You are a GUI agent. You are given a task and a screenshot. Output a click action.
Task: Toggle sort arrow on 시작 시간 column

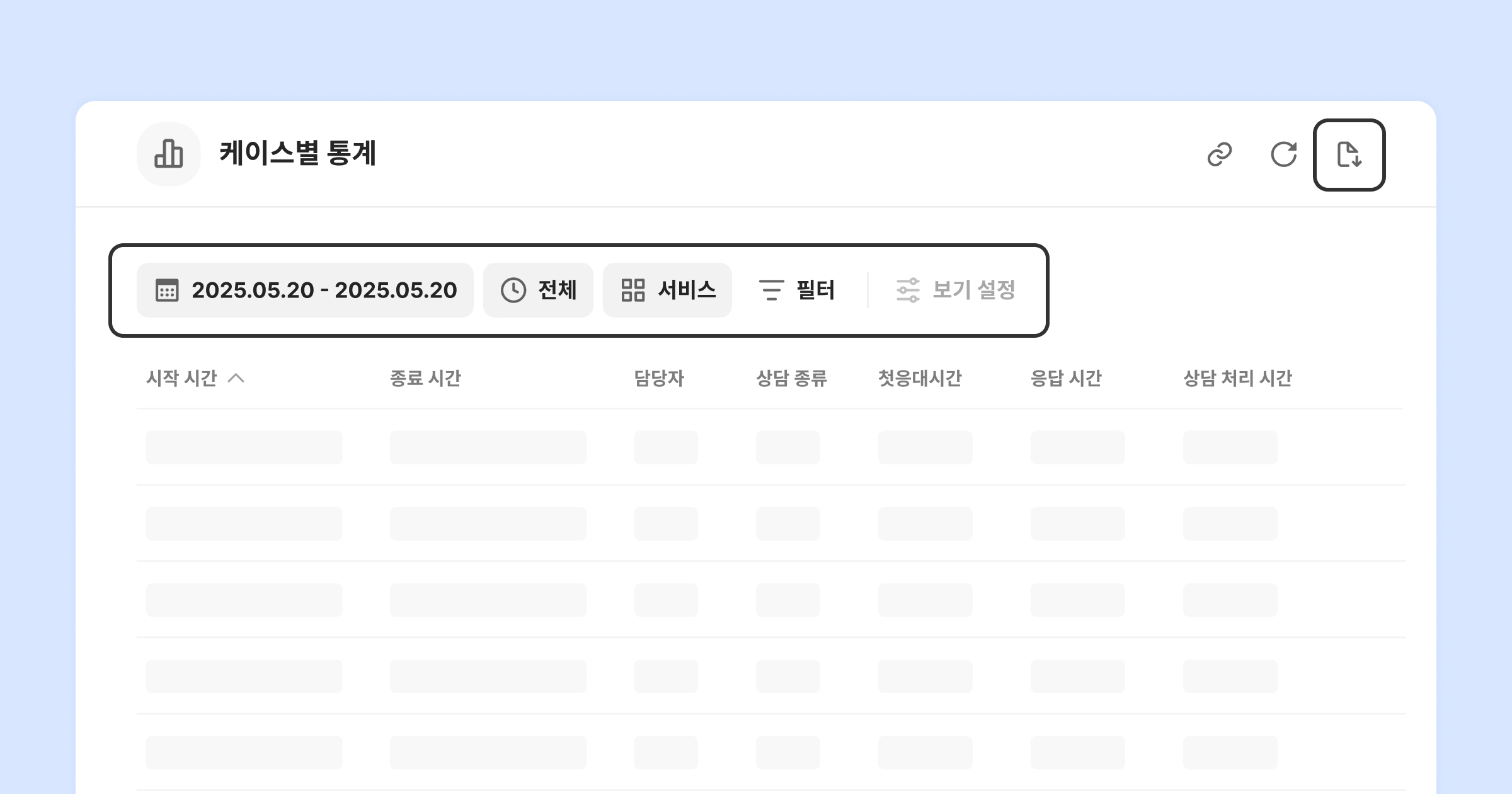click(236, 378)
